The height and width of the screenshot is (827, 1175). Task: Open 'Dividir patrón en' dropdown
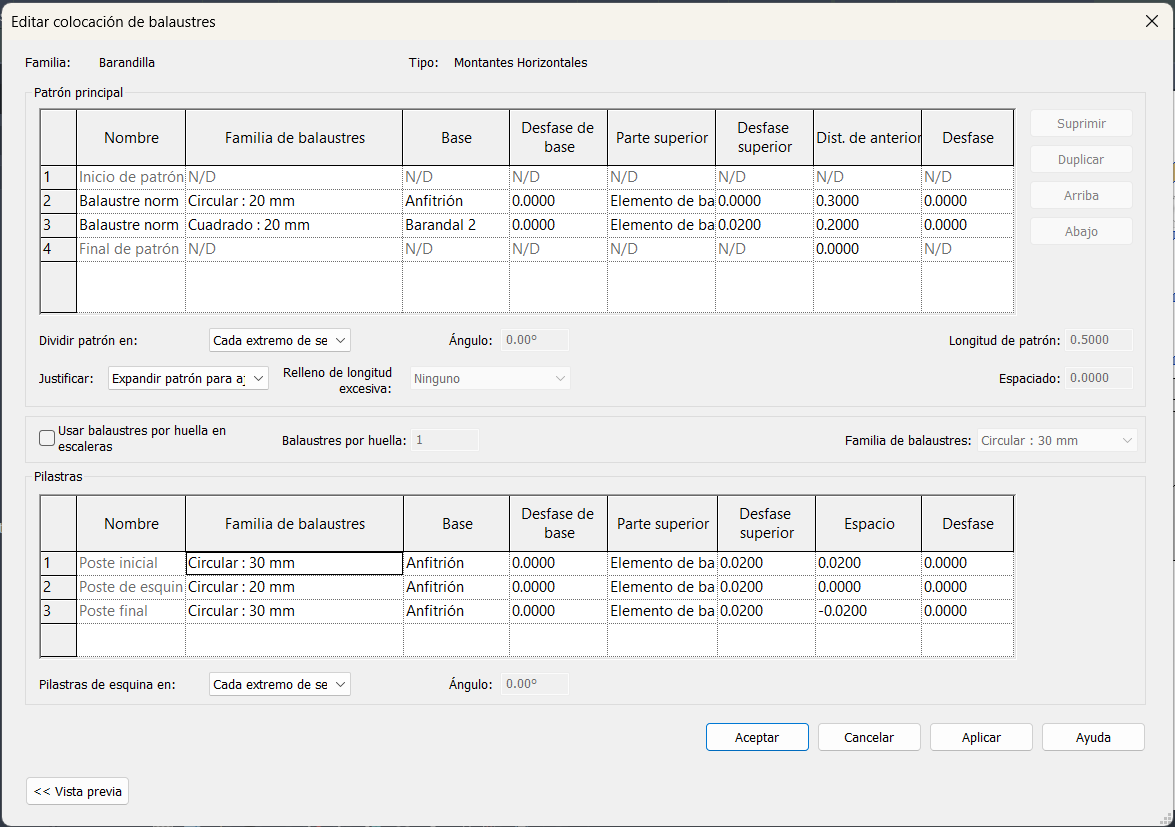pyautogui.click(x=280, y=341)
